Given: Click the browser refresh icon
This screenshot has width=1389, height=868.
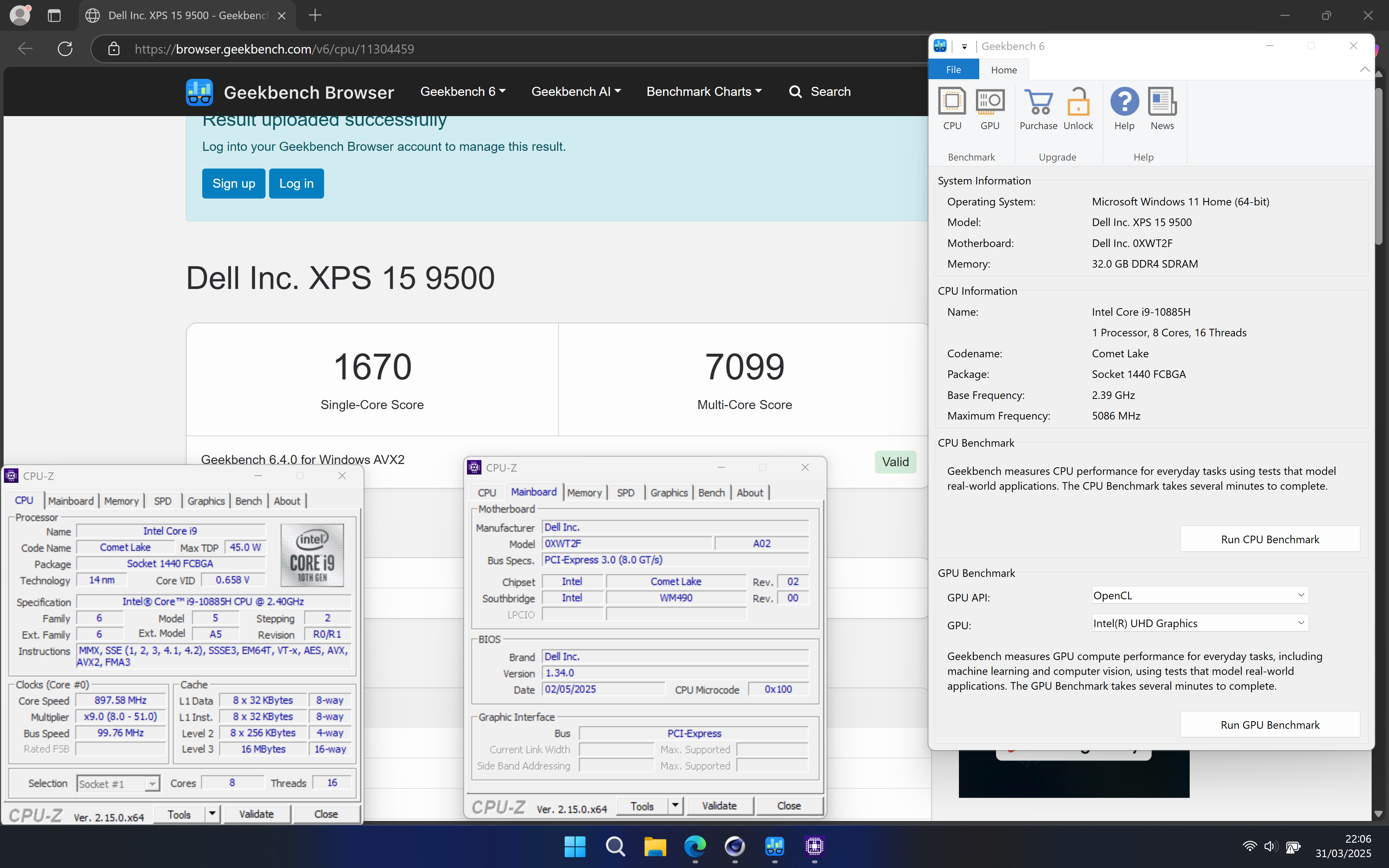Looking at the screenshot, I should pyautogui.click(x=65, y=49).
